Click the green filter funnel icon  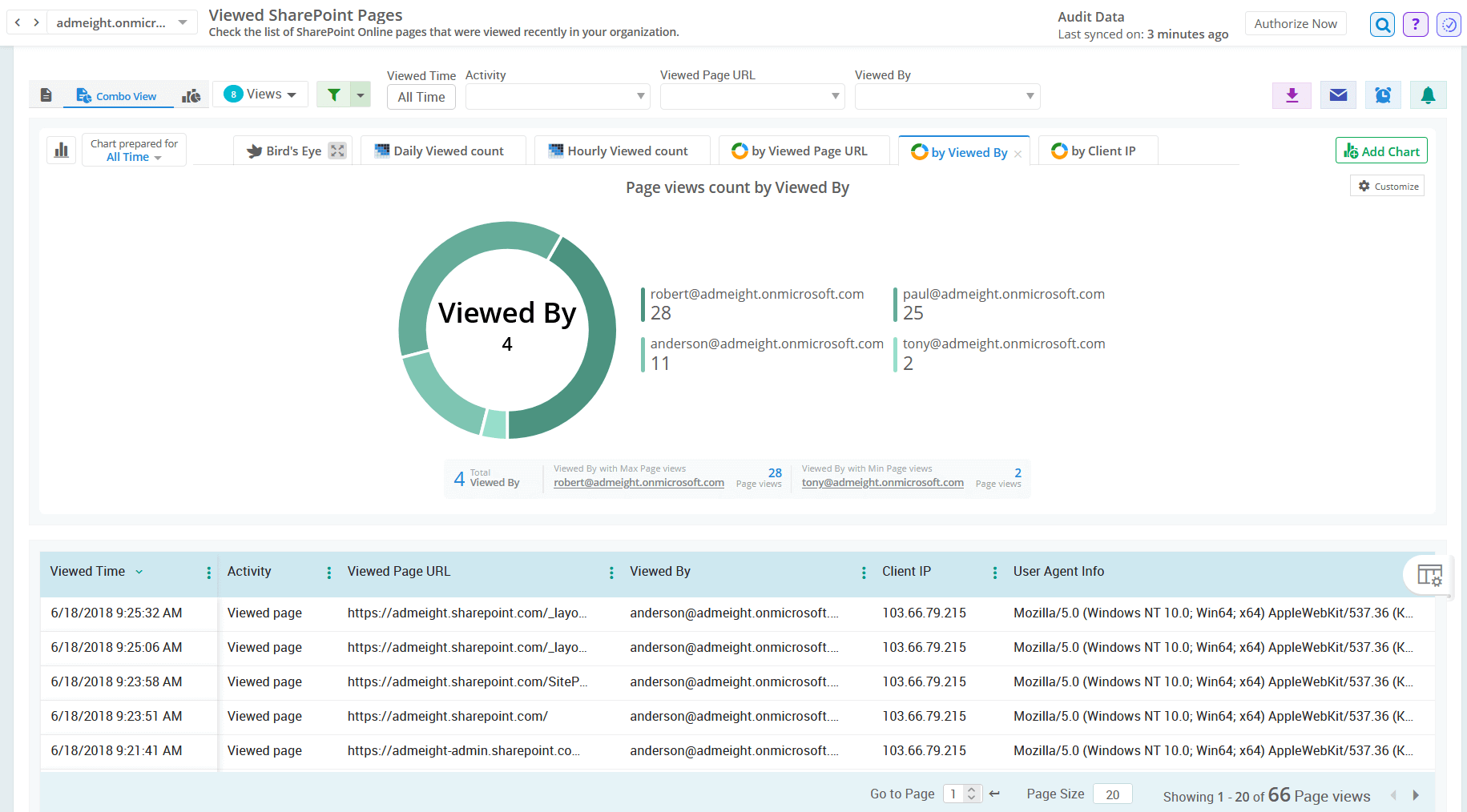tap(333, 94)
